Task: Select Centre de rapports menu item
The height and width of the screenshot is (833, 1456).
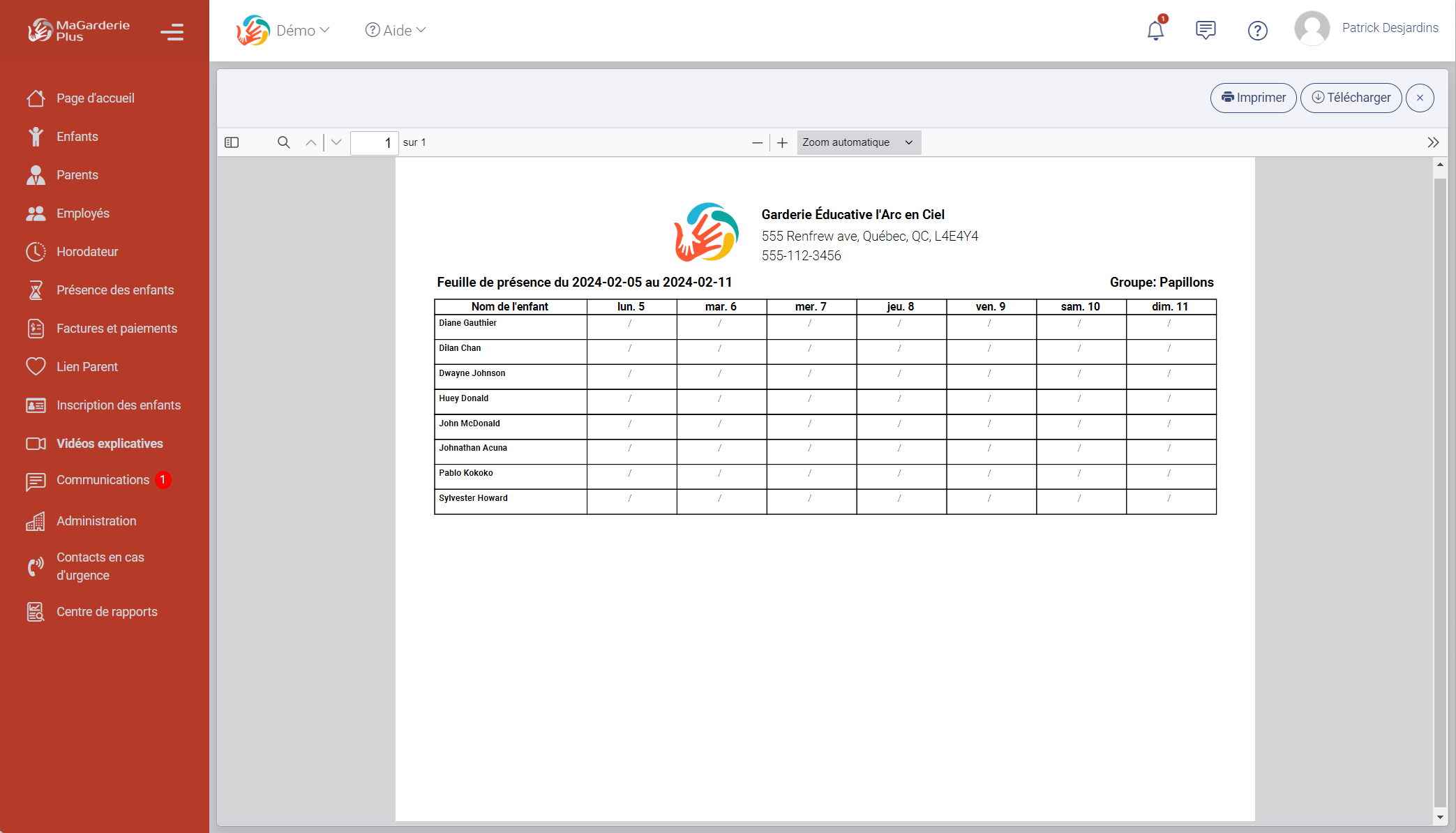Action: pos(107,612)
